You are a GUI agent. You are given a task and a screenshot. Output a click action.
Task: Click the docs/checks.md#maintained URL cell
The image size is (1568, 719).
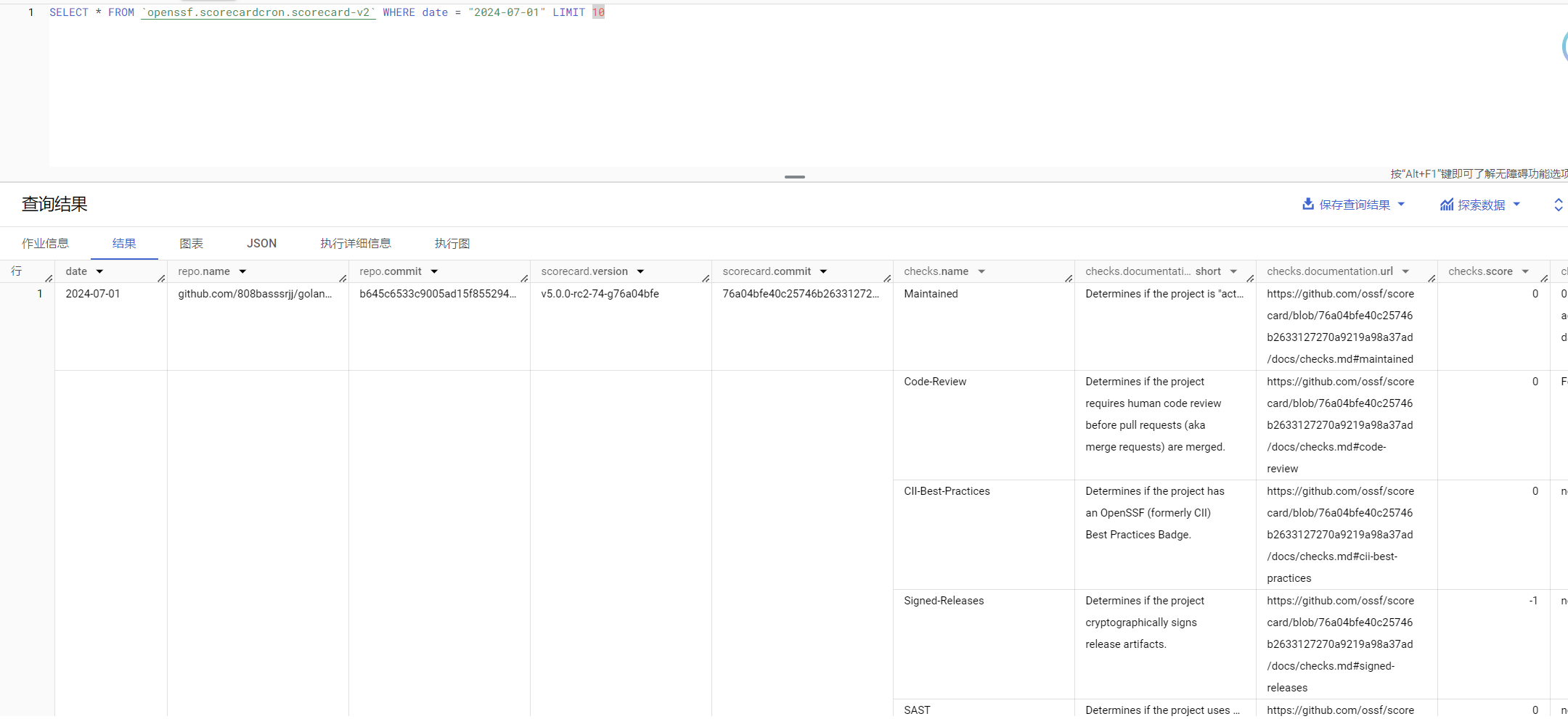(1341, 326)
